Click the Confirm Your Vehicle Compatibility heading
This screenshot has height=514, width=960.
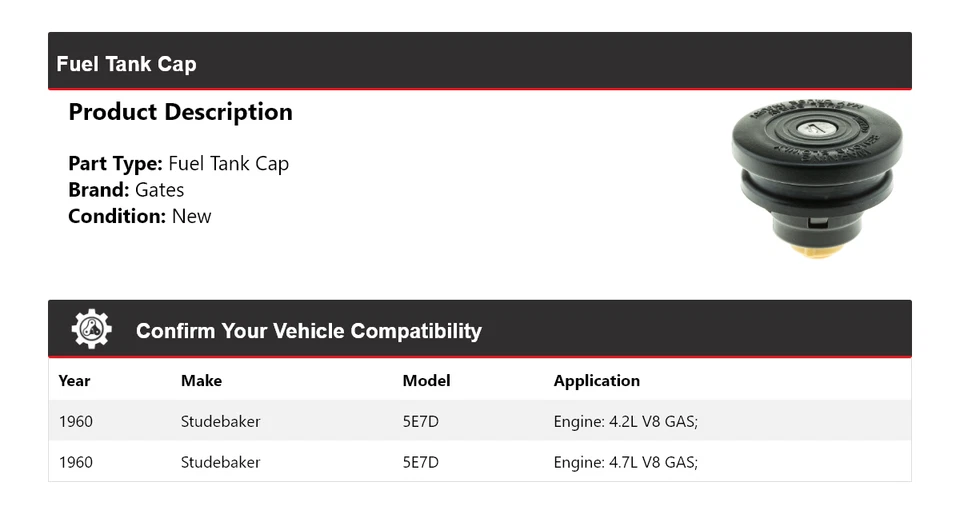pyautogui.click(x=308, y=331)
